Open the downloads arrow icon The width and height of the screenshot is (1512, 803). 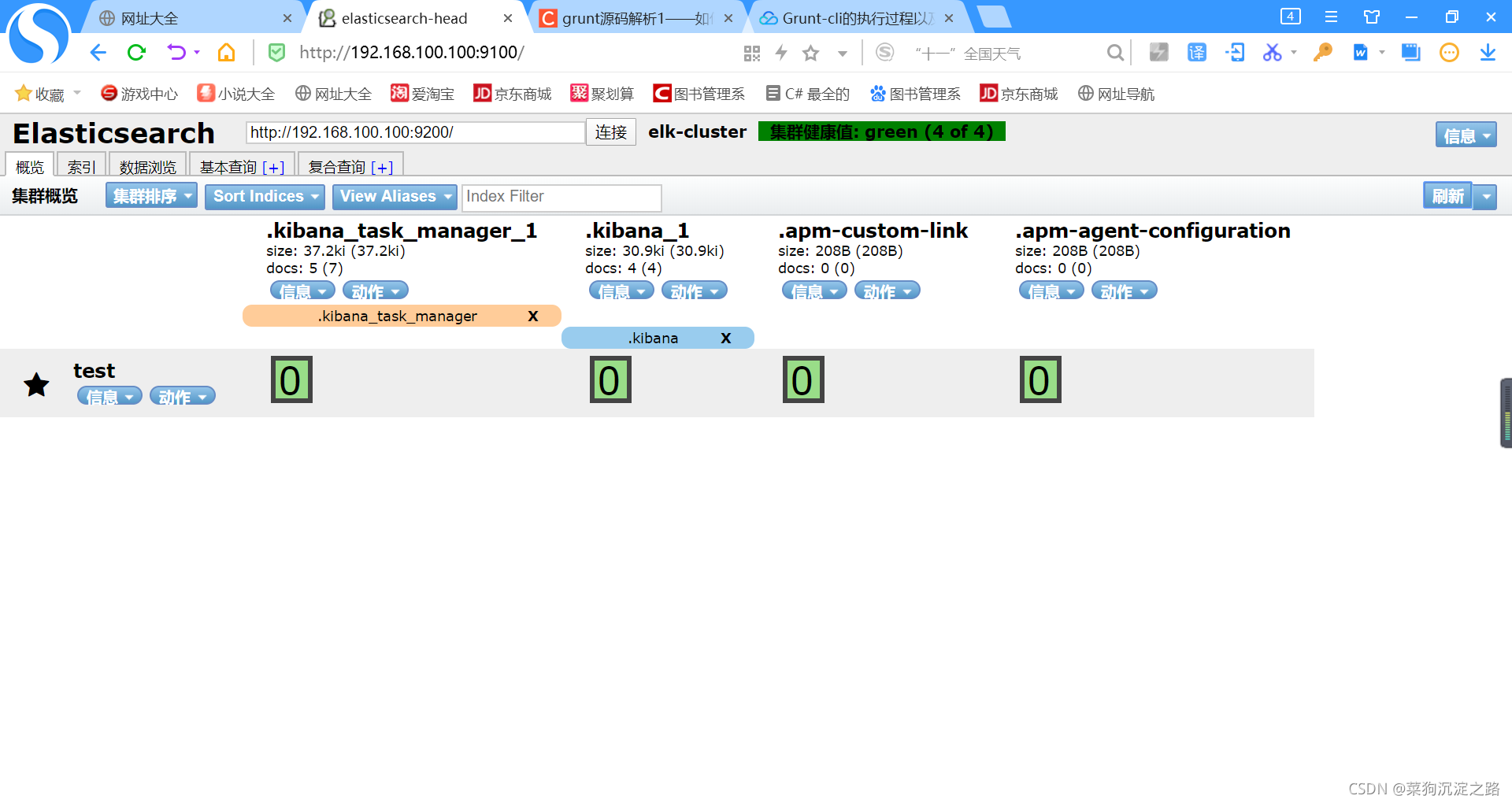click(1488, 53)
